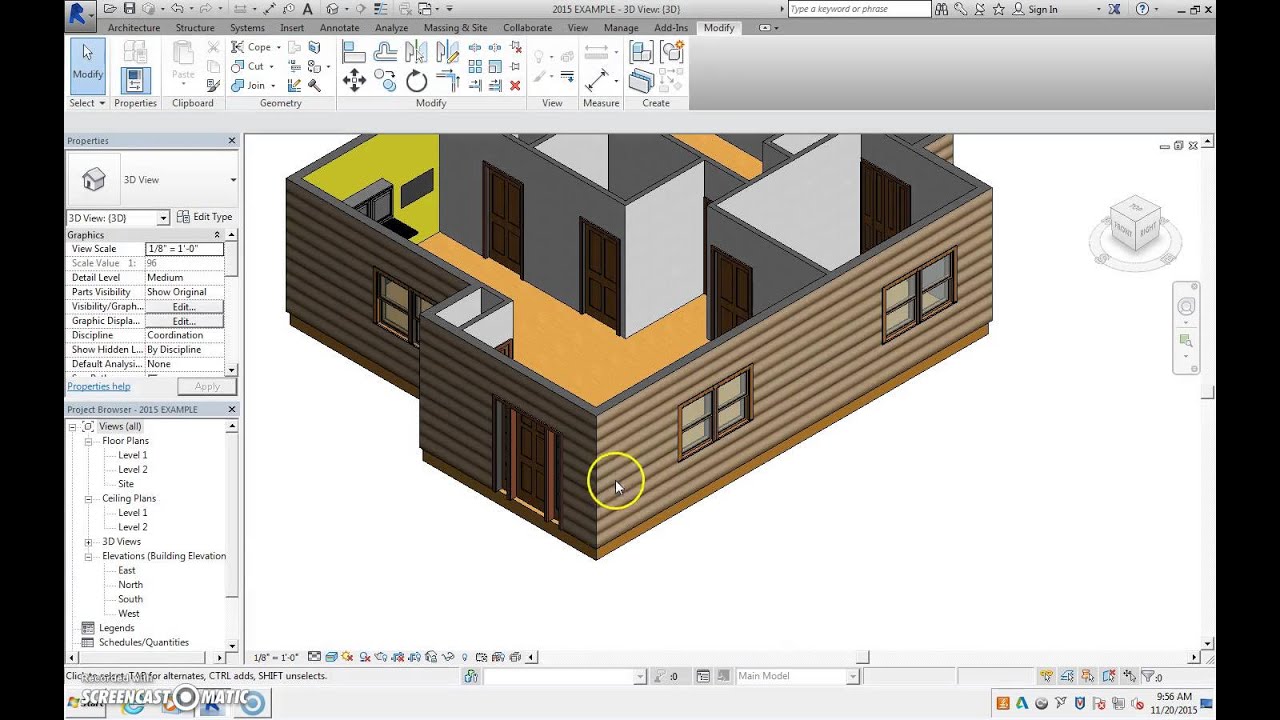Expand the 3D Views tree node

tap(88, 542)
